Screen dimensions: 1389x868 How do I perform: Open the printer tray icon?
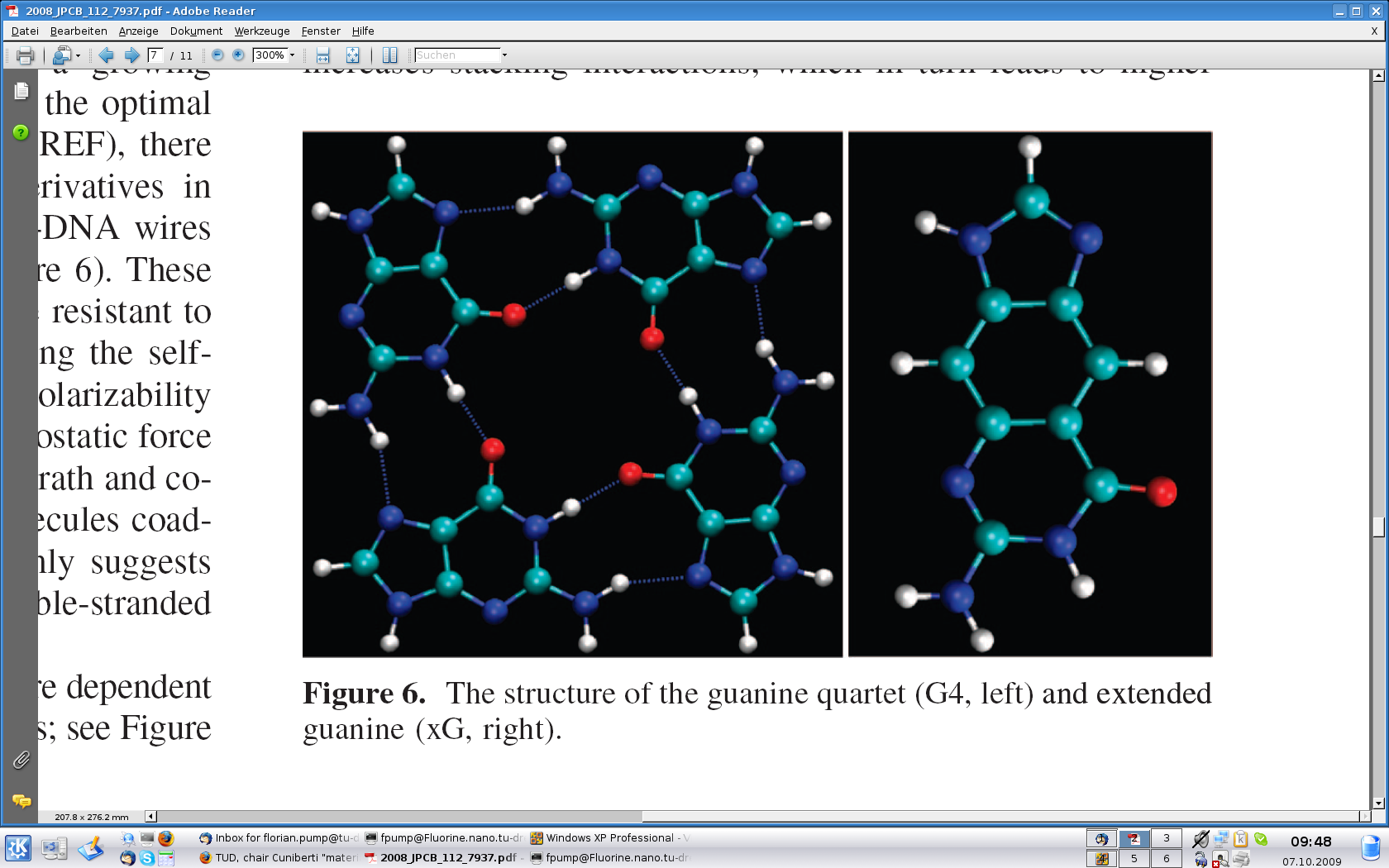point(1240,860)
